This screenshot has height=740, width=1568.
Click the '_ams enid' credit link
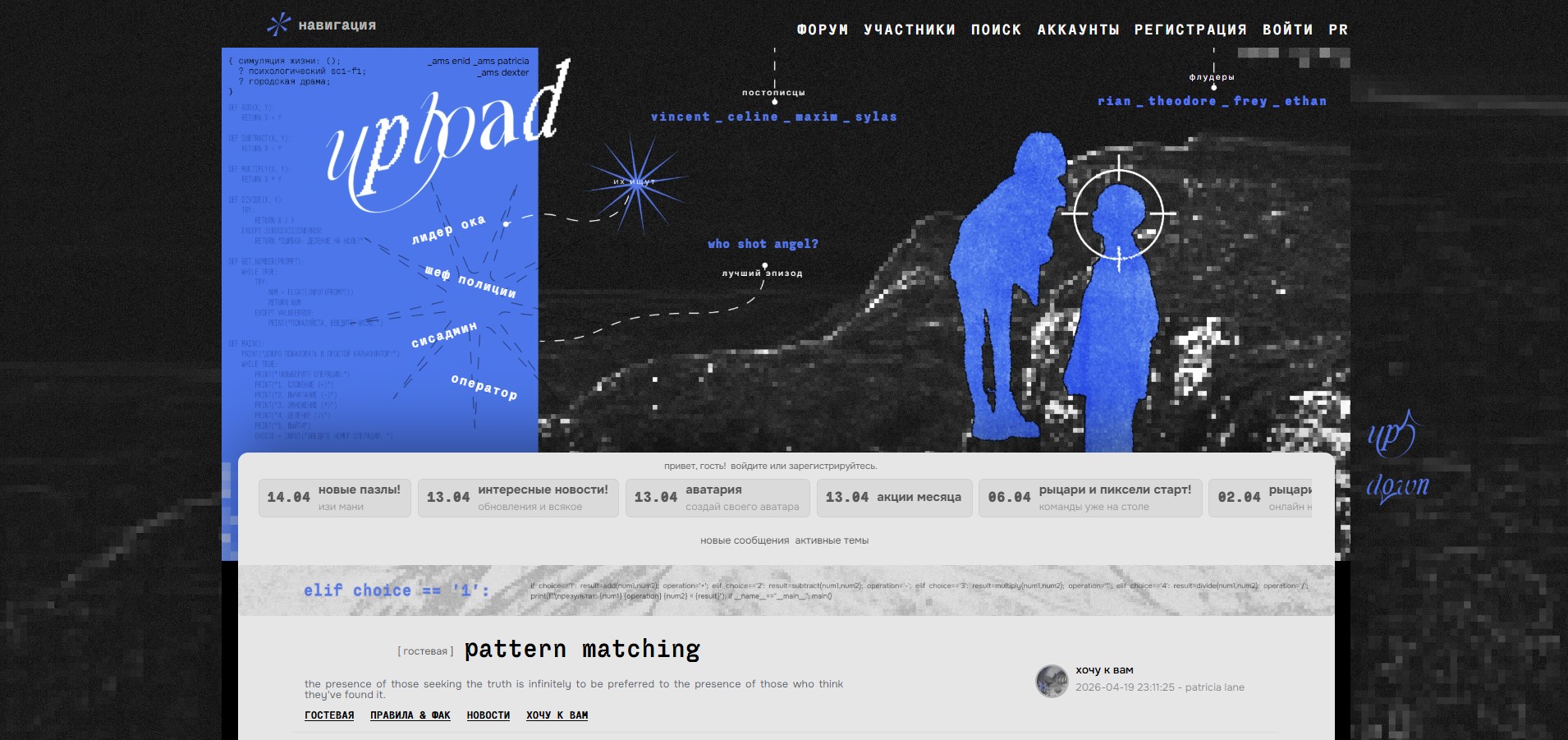449,61
